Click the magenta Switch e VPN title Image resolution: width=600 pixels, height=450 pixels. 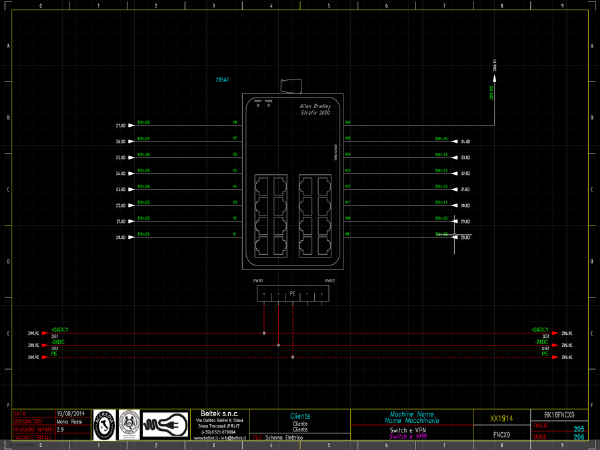[x=408, y=436]
